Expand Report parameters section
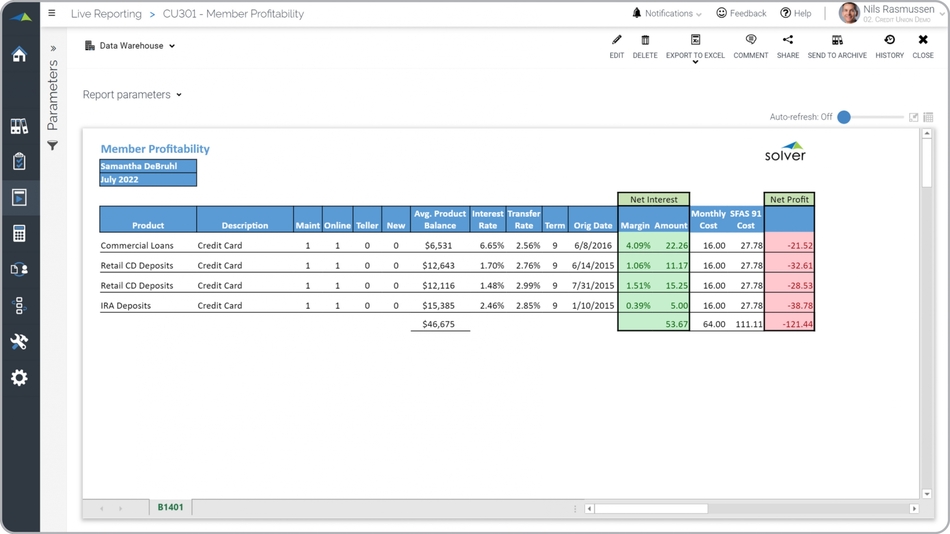This screenshot has height=534, width=950. (132, 95)
